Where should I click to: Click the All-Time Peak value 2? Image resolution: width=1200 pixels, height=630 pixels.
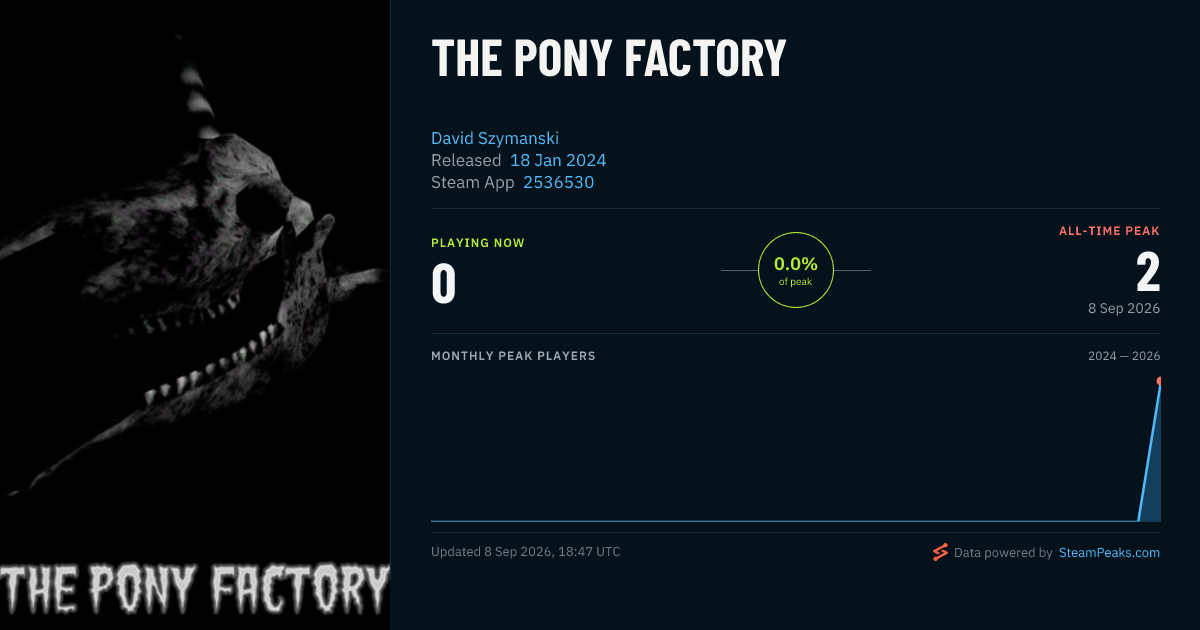(x=1148, y=271)
